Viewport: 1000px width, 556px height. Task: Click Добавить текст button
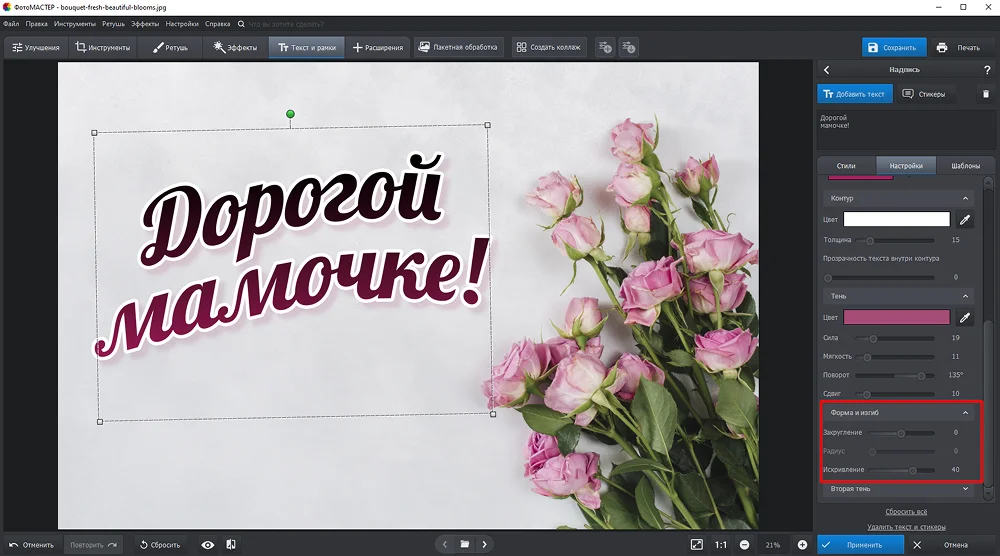pos(855,94)
